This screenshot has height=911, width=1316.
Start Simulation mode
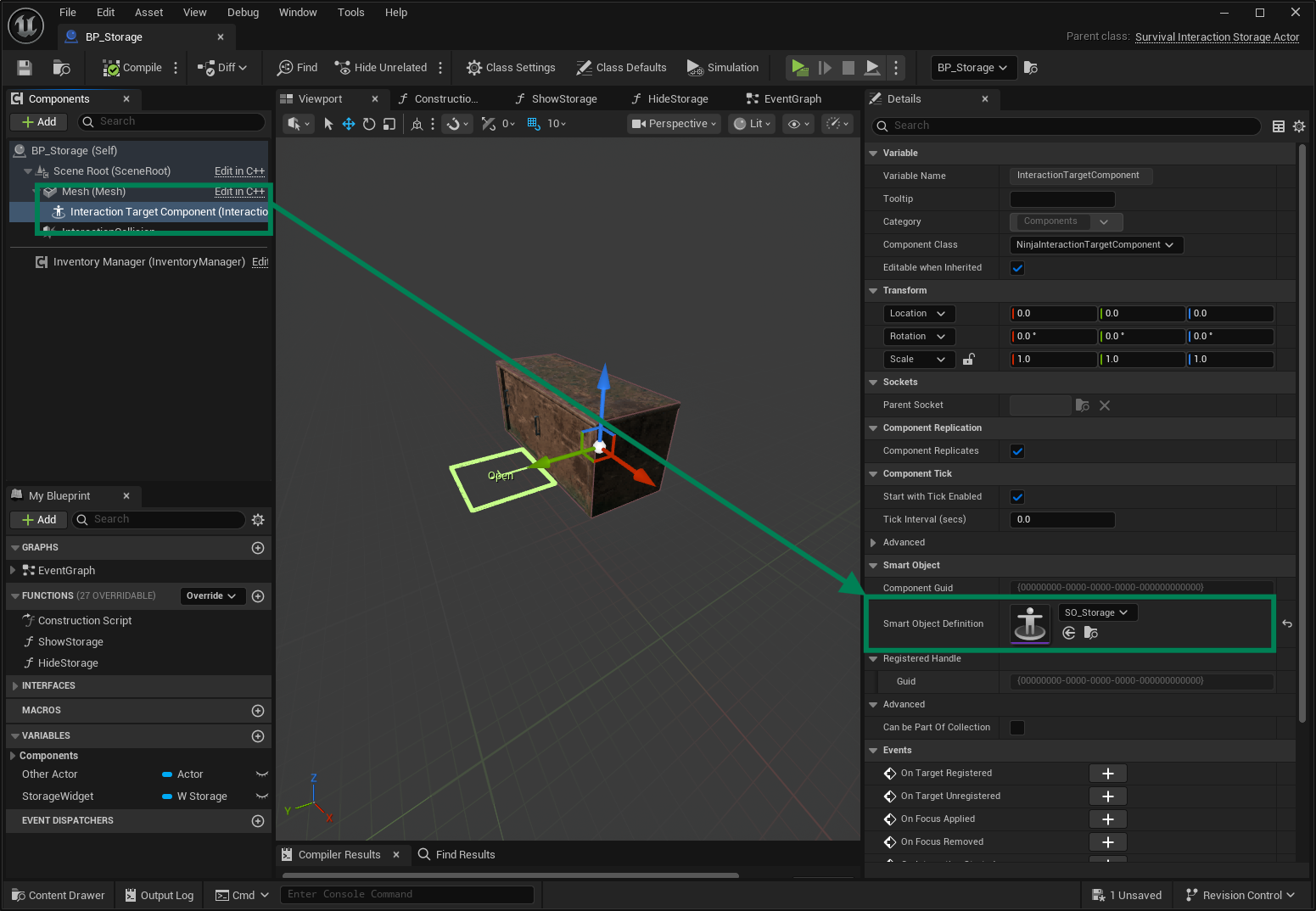722,67
